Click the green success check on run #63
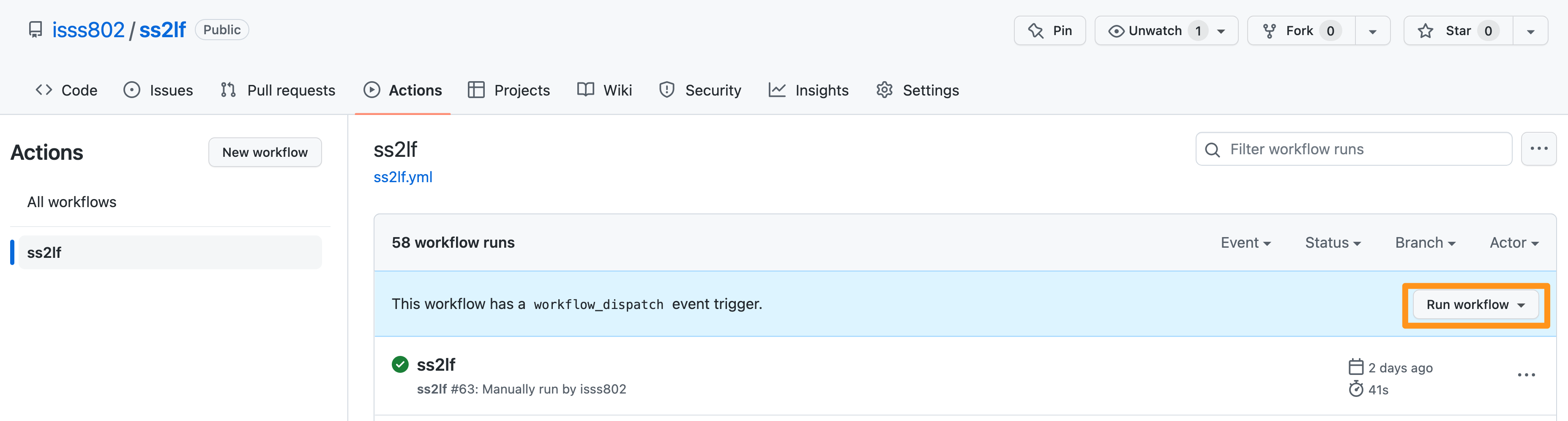This screenshot has width=1568, height=421. 400,364
